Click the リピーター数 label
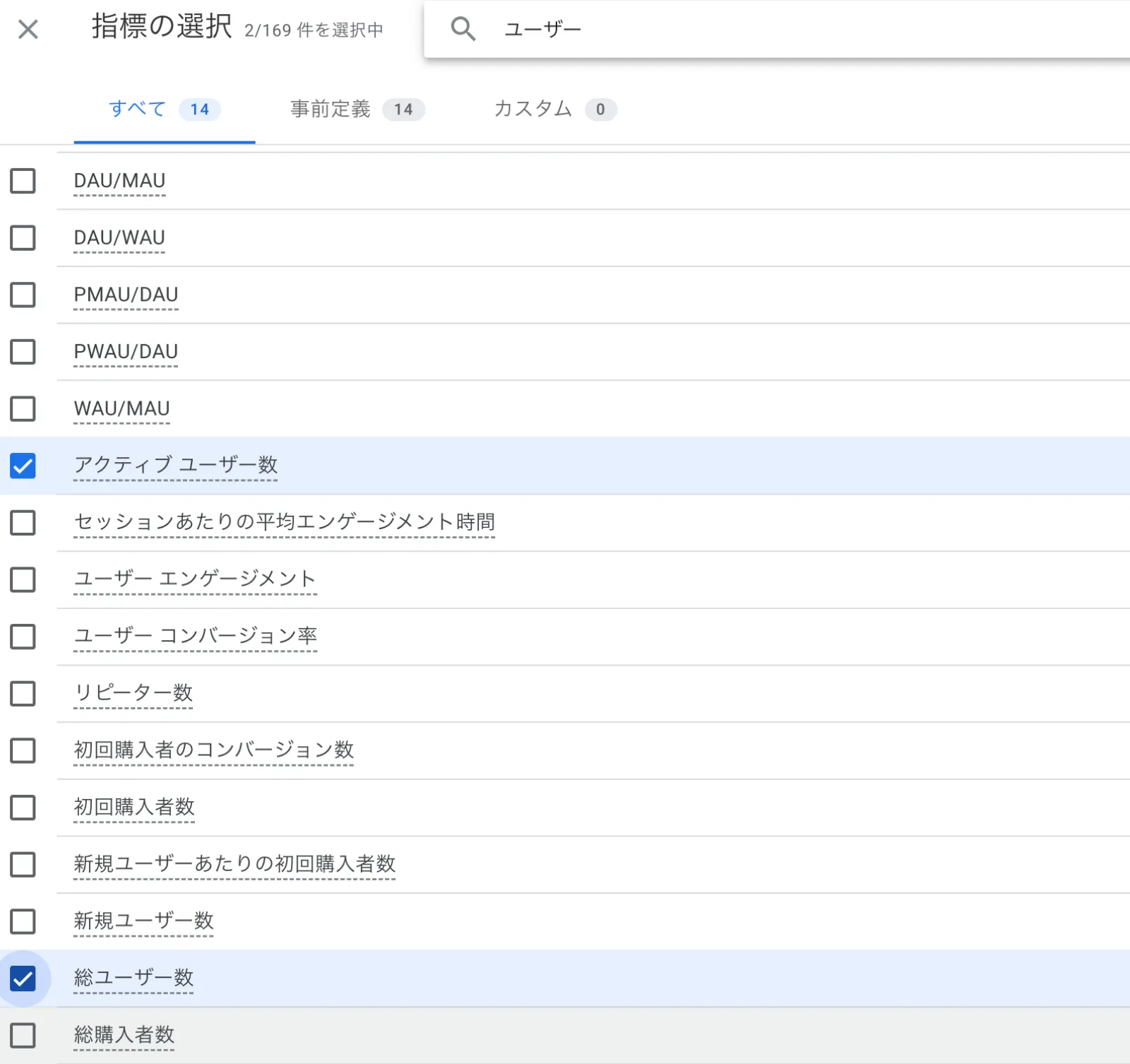Screen dimensions: 1130x1064 [x=133, y=693]
